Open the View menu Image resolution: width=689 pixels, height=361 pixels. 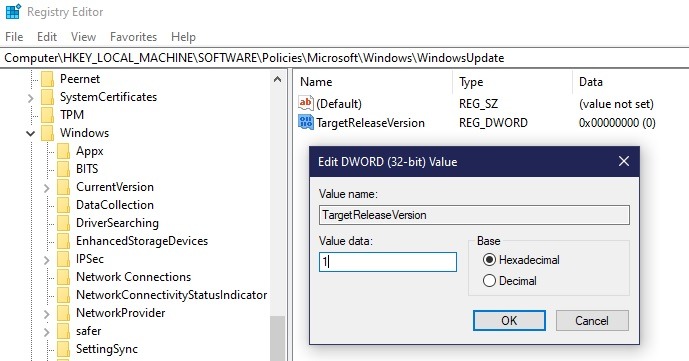(x=83, y=37)
